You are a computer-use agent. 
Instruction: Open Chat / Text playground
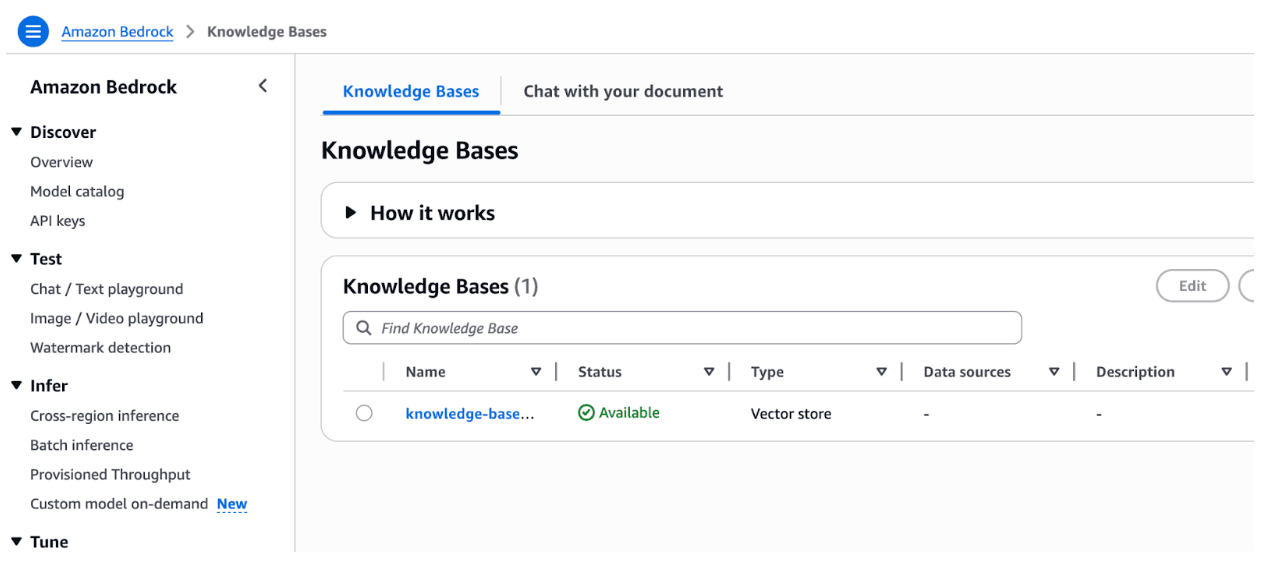[x=106, y=289]
